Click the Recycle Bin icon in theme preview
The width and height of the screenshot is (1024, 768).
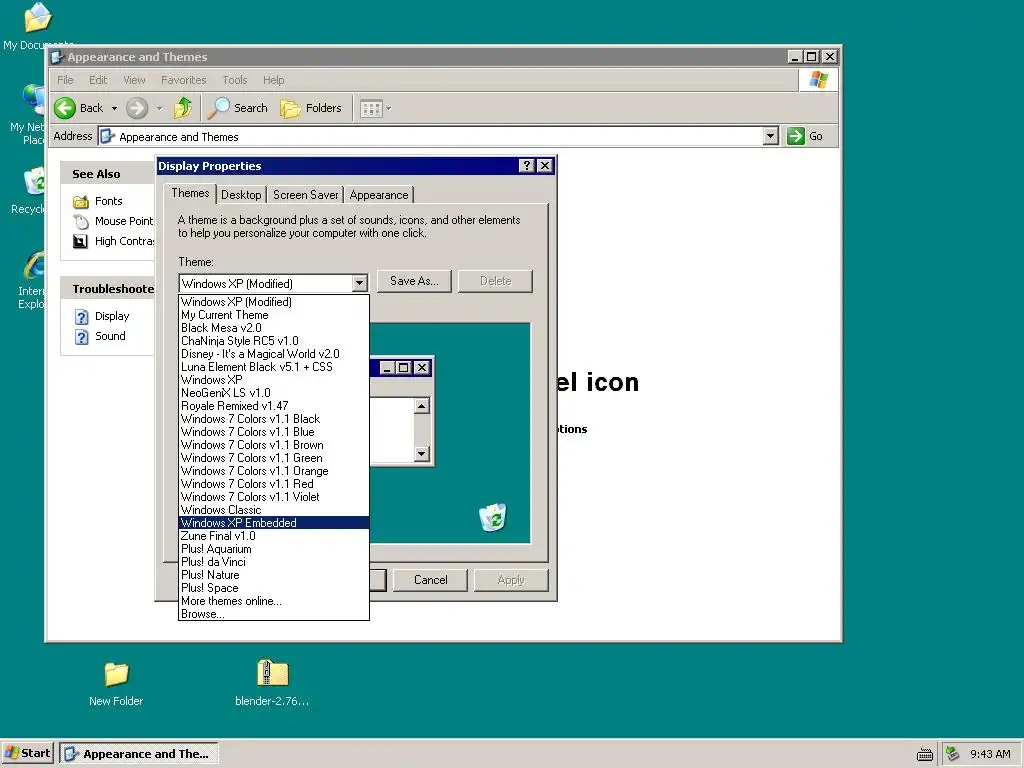[x=492, y=517]
